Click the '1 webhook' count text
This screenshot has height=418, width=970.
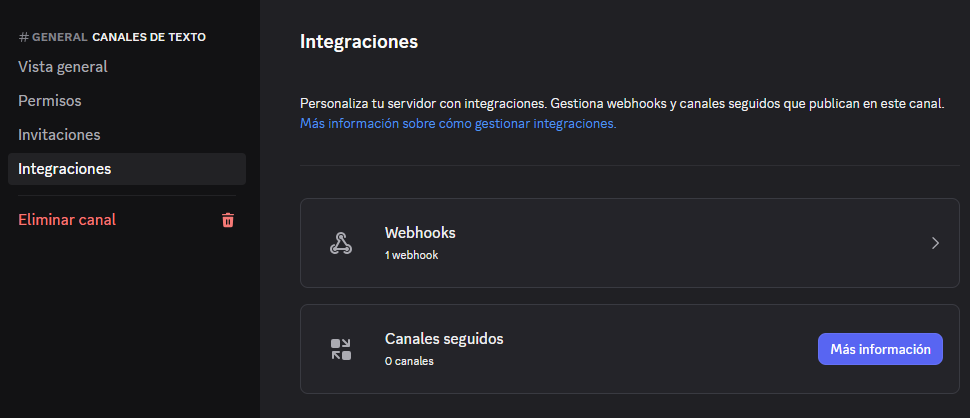[411, 255]
